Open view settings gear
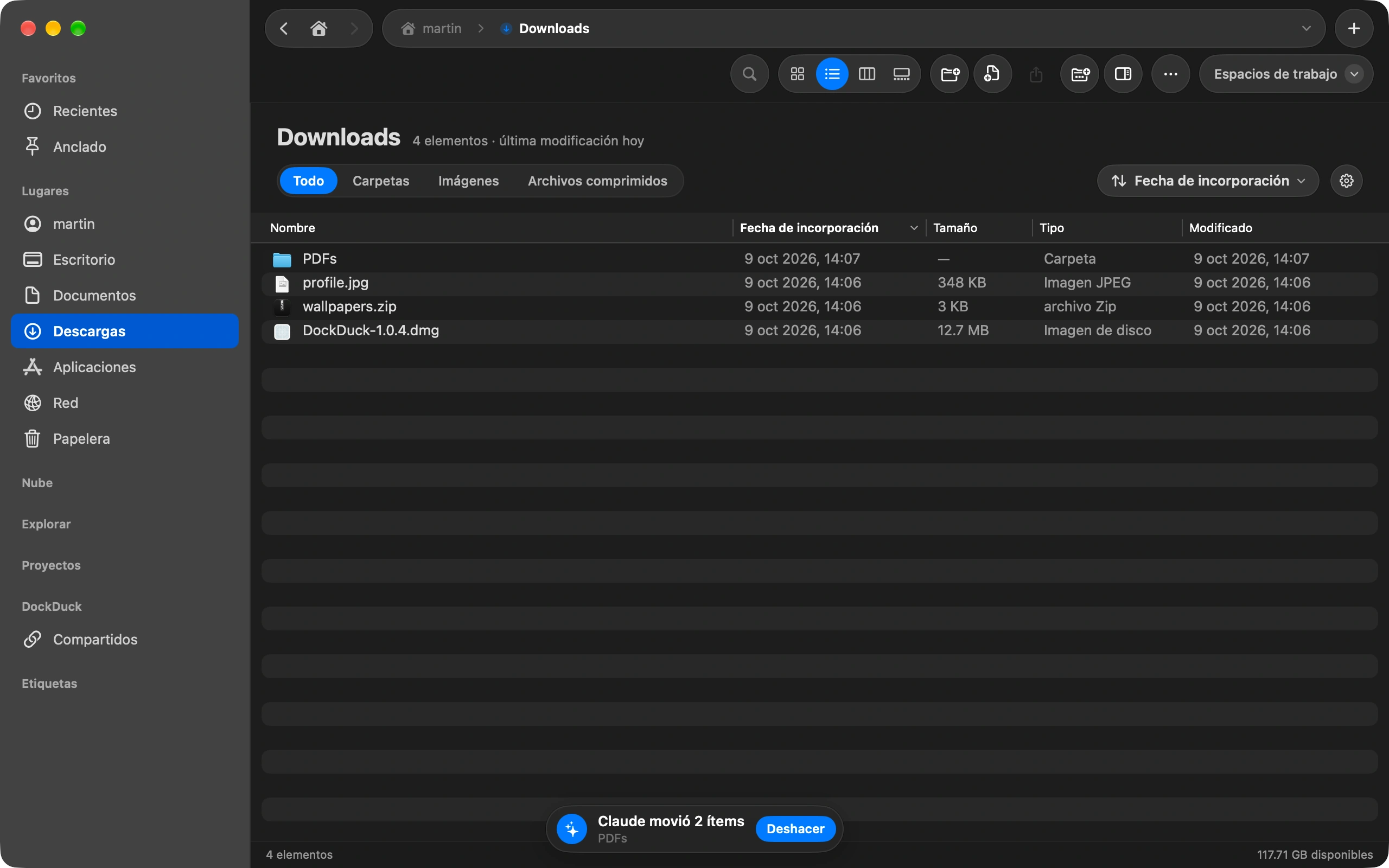Viewport: 1389px width, 868px height. [x=1347, y=181]
